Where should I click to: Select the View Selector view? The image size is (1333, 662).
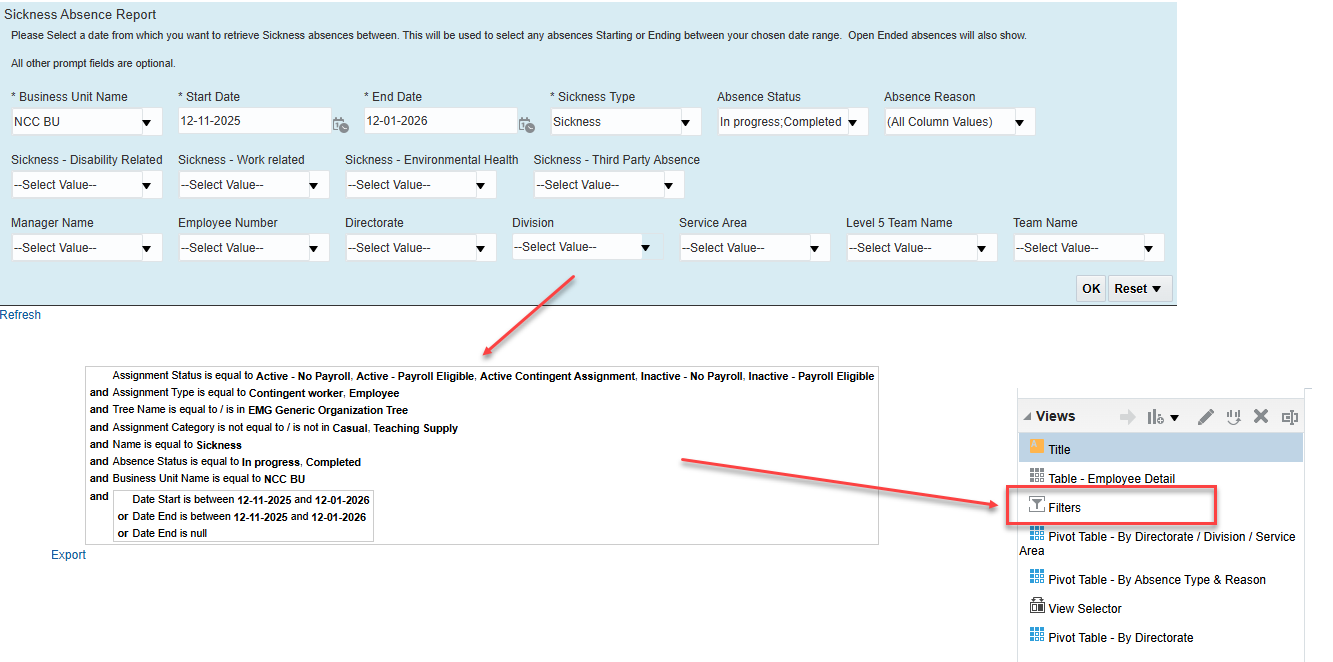point(1085,609)
